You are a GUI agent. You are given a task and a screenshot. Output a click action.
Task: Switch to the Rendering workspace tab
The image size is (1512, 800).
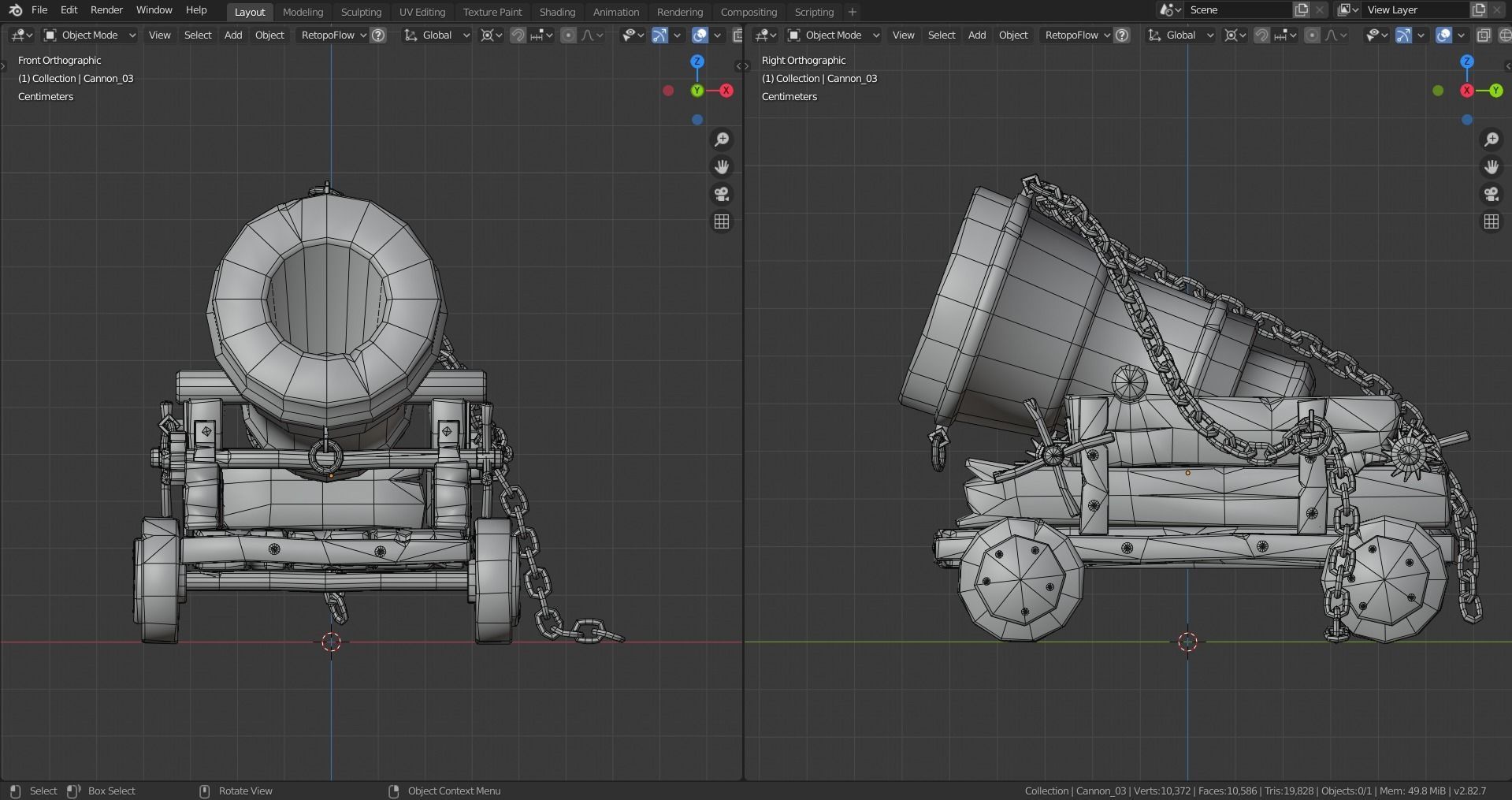[679, 12]
